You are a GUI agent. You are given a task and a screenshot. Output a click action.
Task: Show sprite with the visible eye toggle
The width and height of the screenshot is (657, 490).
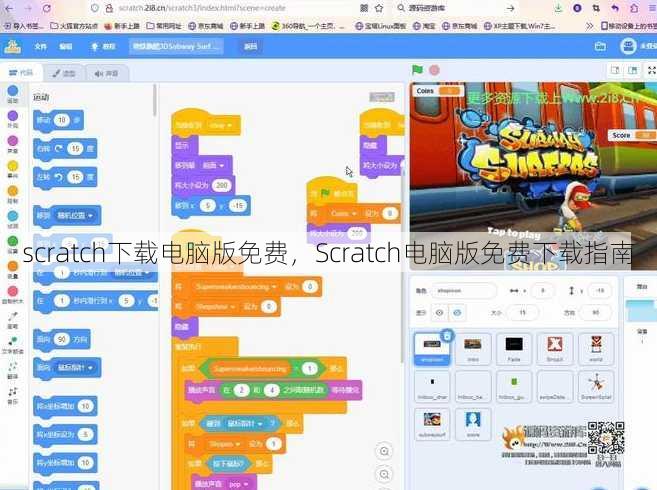click(x=440, y=313)
